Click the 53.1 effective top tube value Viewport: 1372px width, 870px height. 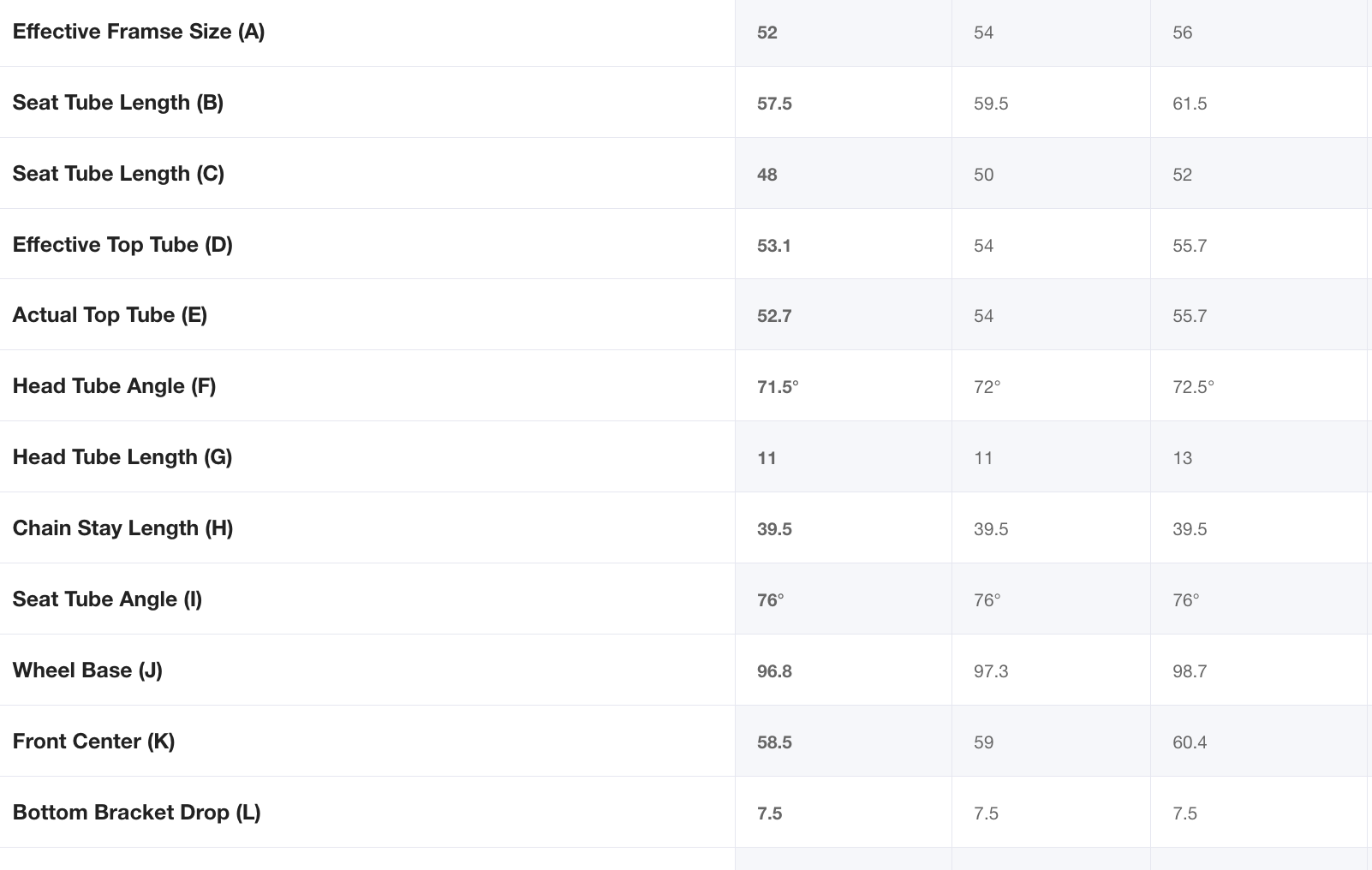point(774,246)
